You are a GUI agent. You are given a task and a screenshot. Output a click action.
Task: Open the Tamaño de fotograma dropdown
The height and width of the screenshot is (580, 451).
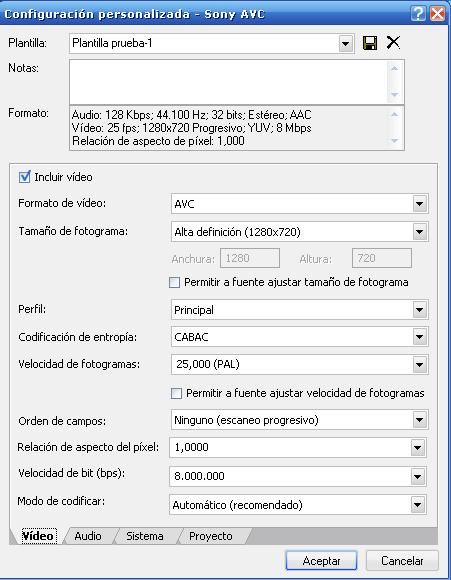click(x=420, y=232)
